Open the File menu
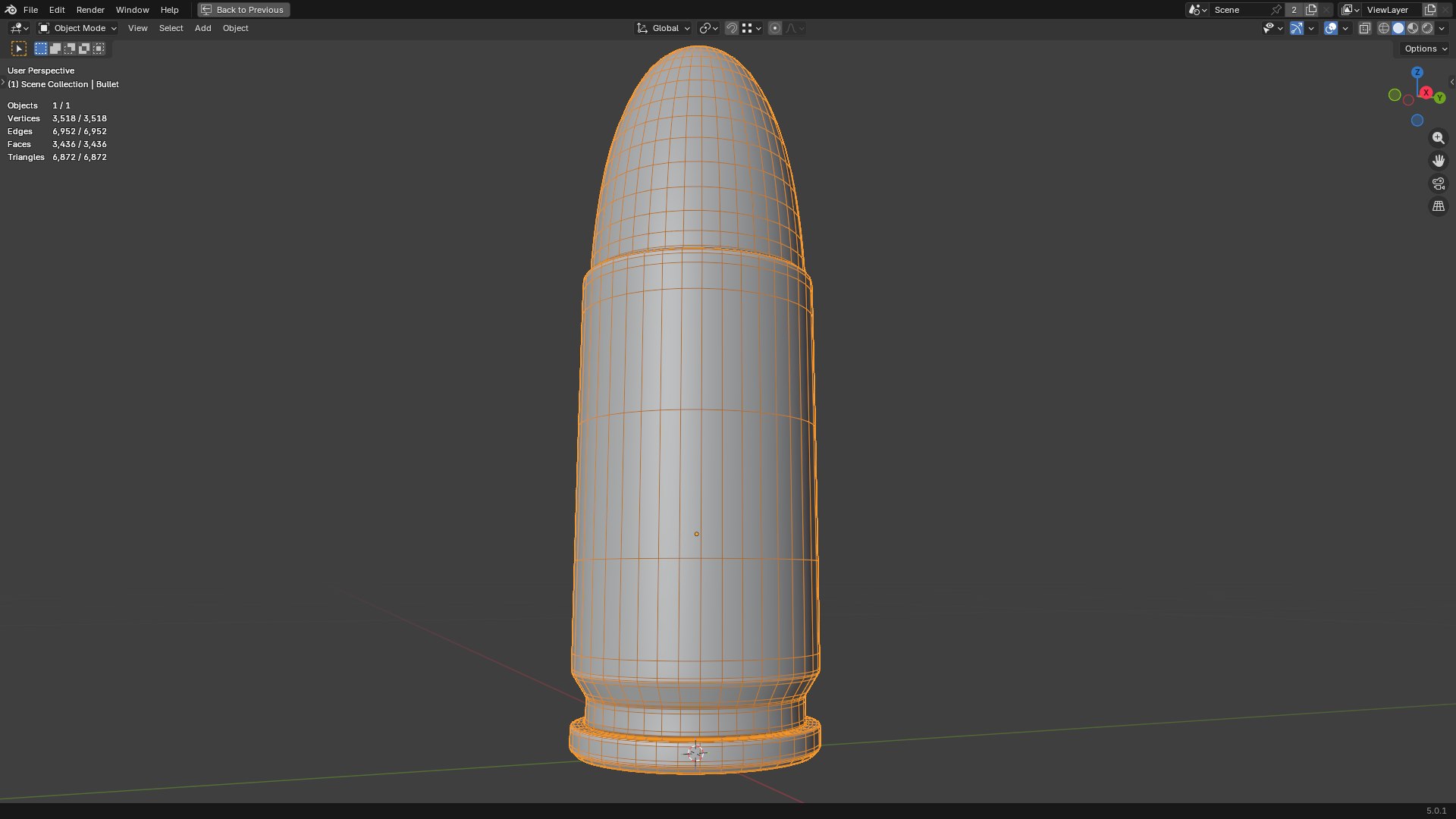 tap(30, 10)
